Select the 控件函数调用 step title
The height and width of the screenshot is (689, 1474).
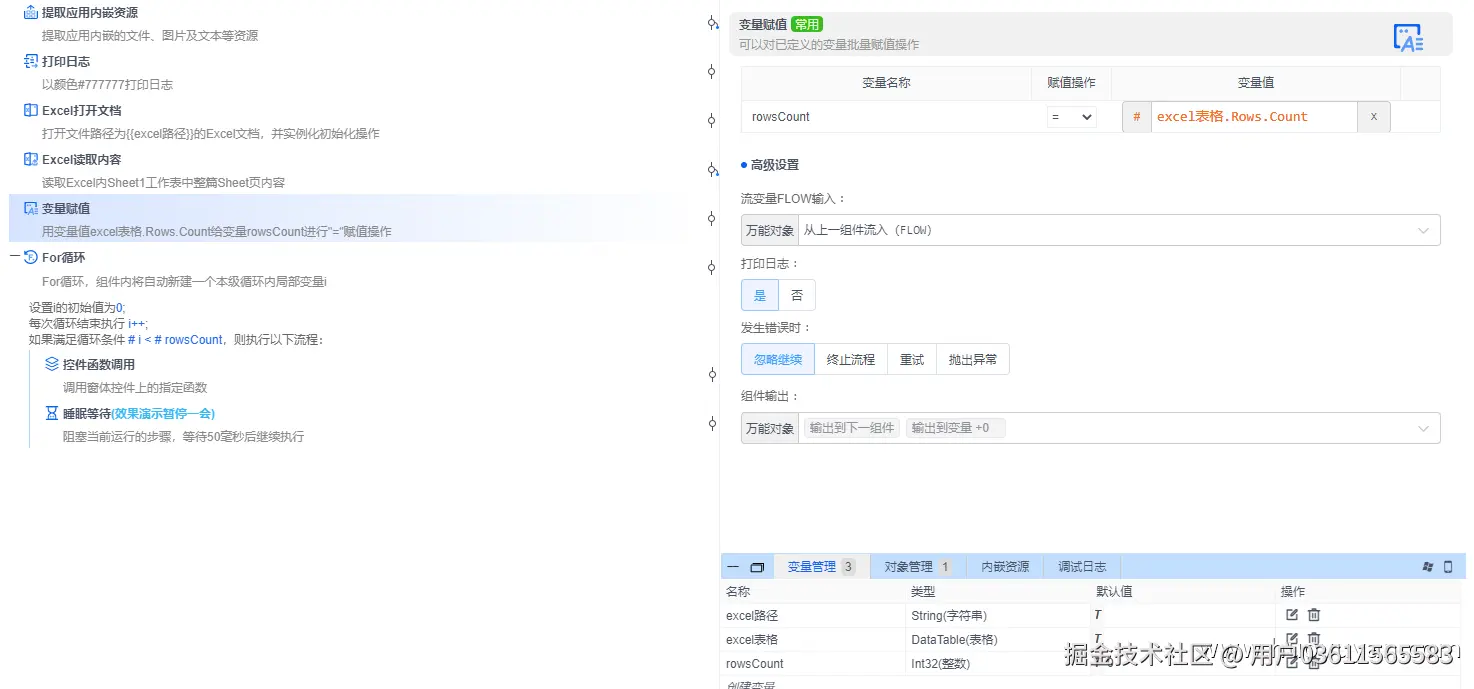99,365
